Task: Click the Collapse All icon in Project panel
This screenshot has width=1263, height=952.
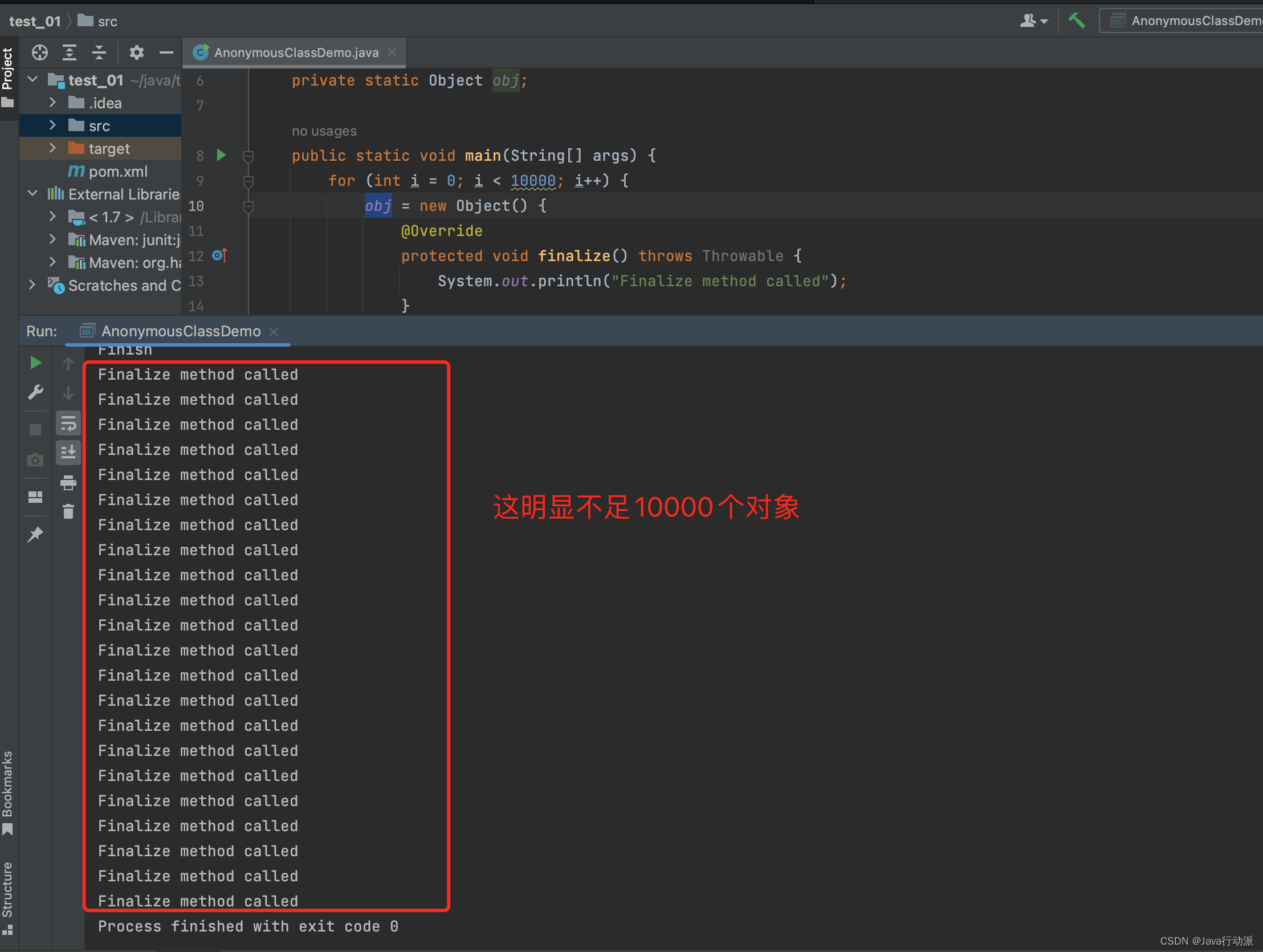Action: [99, 52]
